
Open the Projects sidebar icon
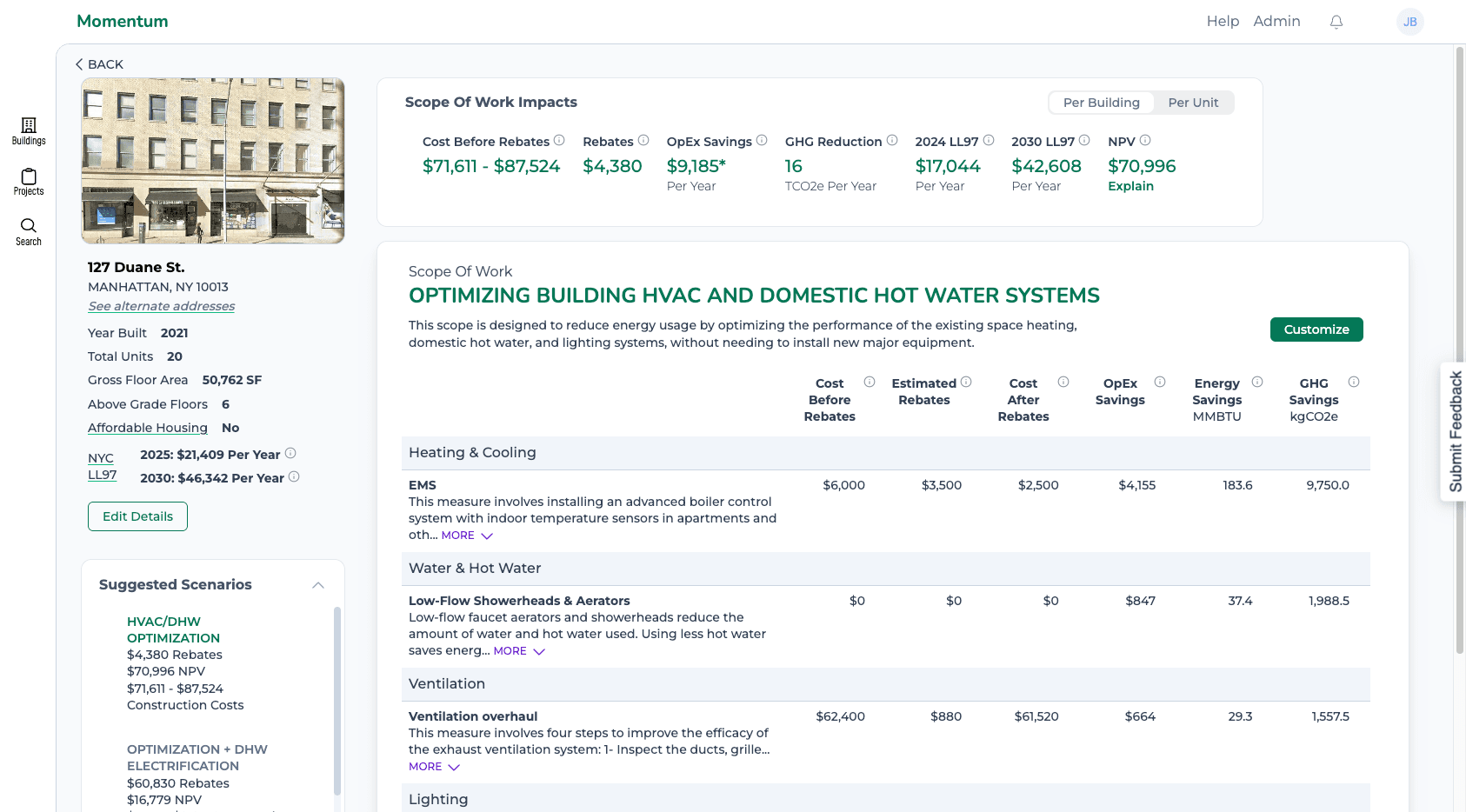click(x=29, y=182)
